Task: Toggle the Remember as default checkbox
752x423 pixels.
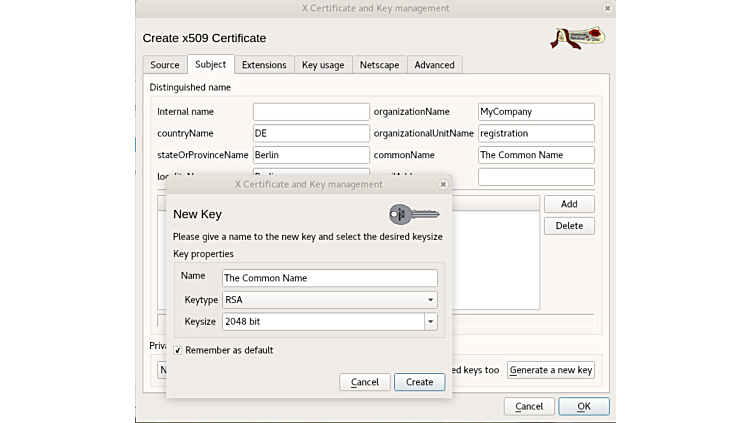Action: point(178,350)
